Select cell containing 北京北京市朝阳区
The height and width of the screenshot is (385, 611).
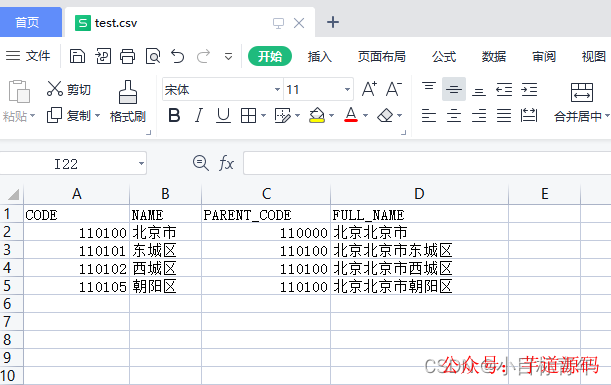click(419, 286)
